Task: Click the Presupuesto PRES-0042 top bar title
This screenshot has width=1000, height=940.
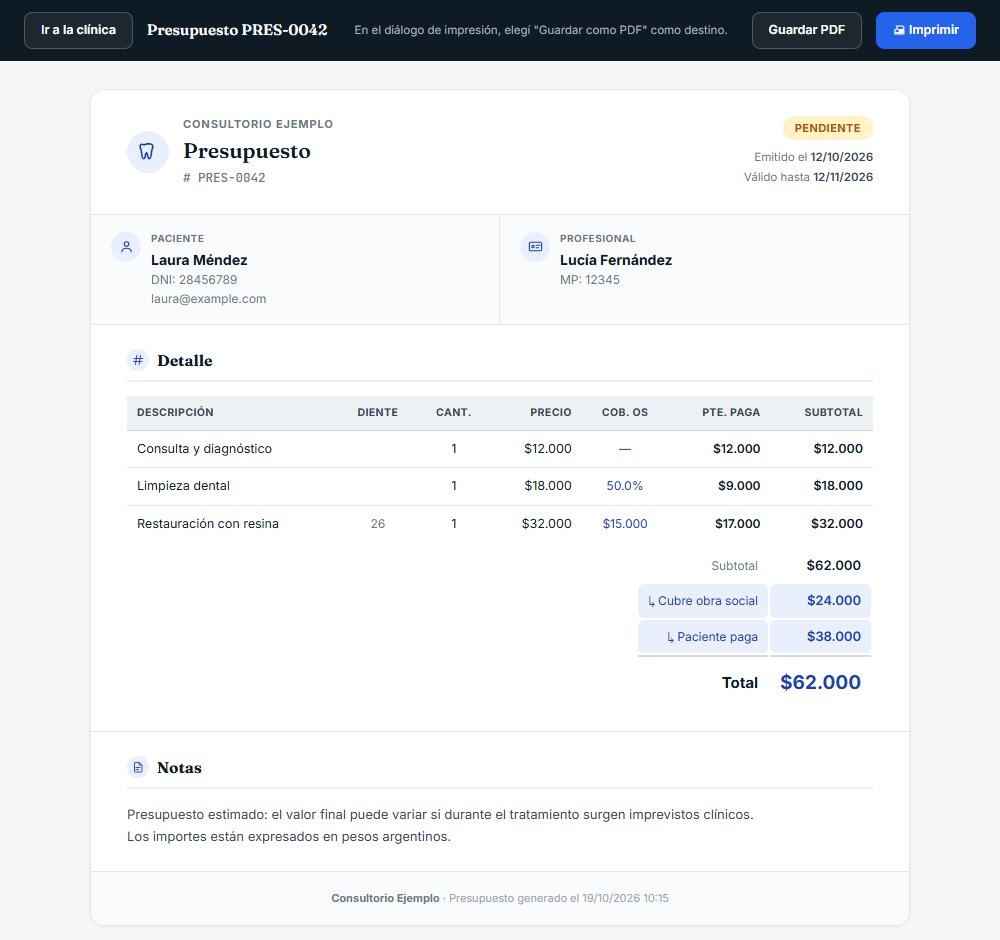Action: click(237, 30)
